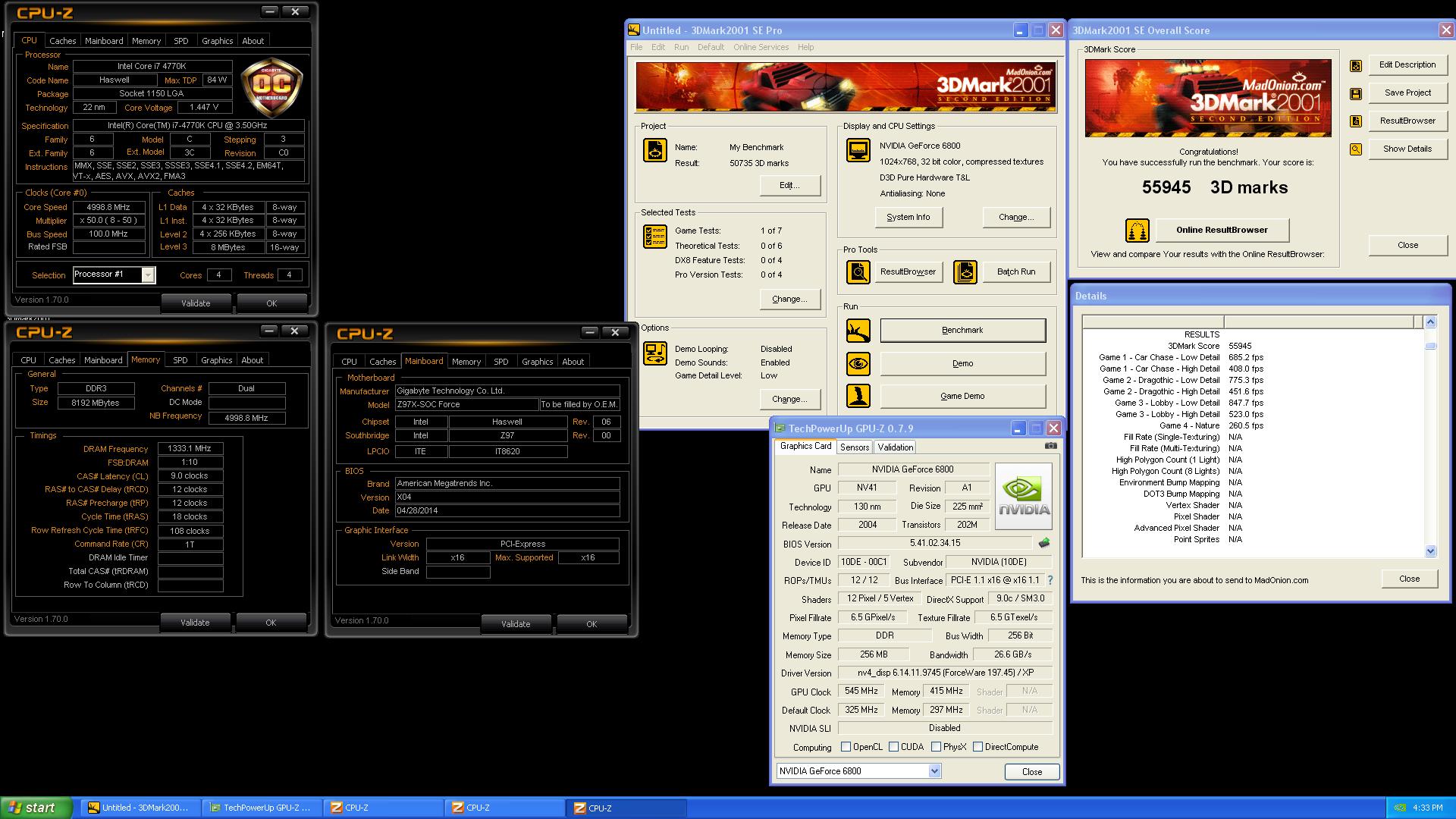
Task: Click the Details list scroll down arrow
Action: [x=1430, y=551]
